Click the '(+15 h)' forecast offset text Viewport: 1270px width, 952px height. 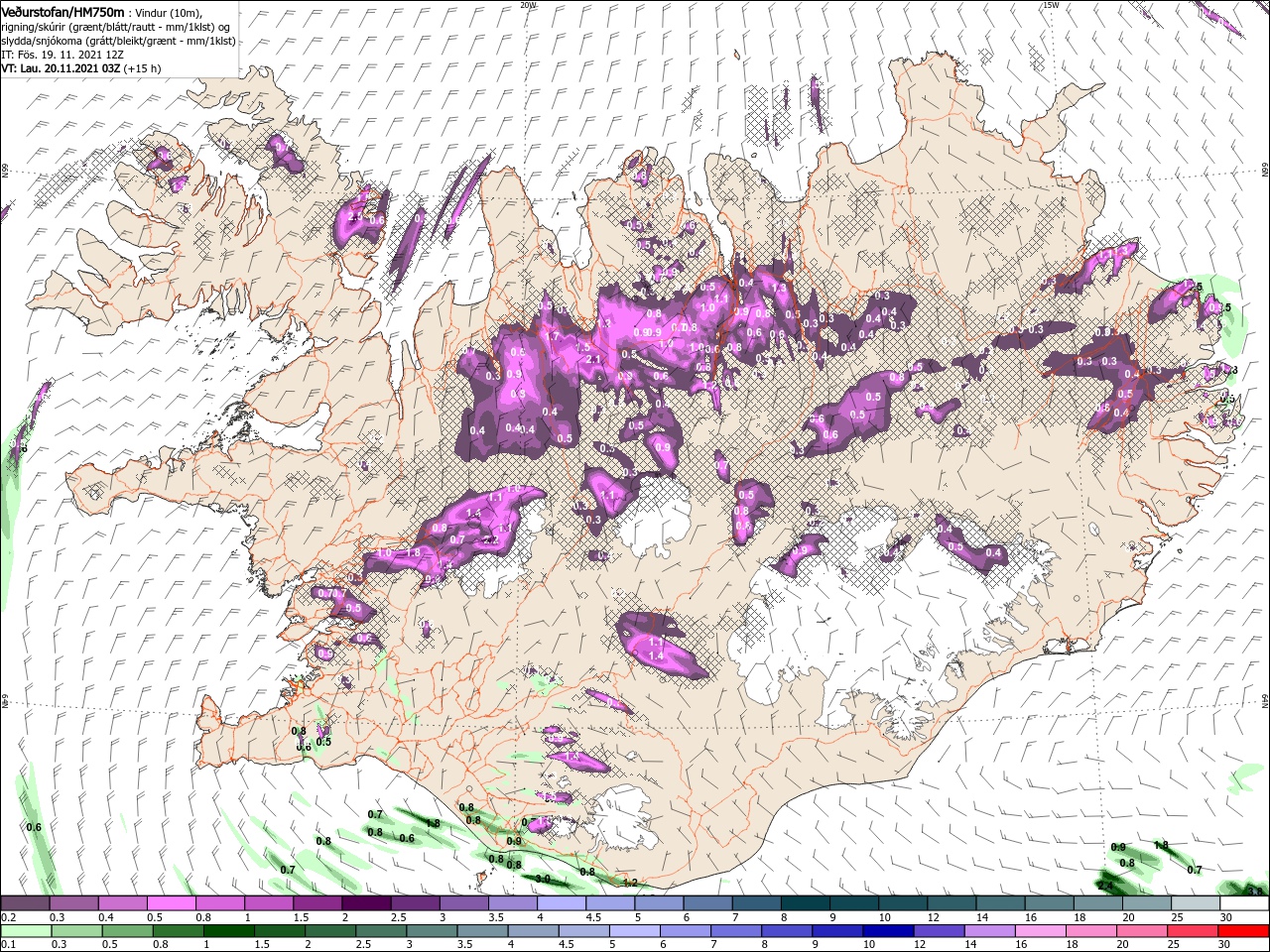coord(143,69)
